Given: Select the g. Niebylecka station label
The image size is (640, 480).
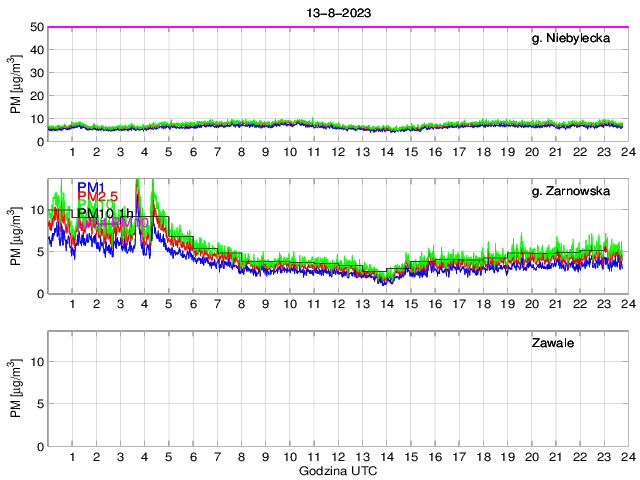Looking at the screenshot, I should (577, 38).
